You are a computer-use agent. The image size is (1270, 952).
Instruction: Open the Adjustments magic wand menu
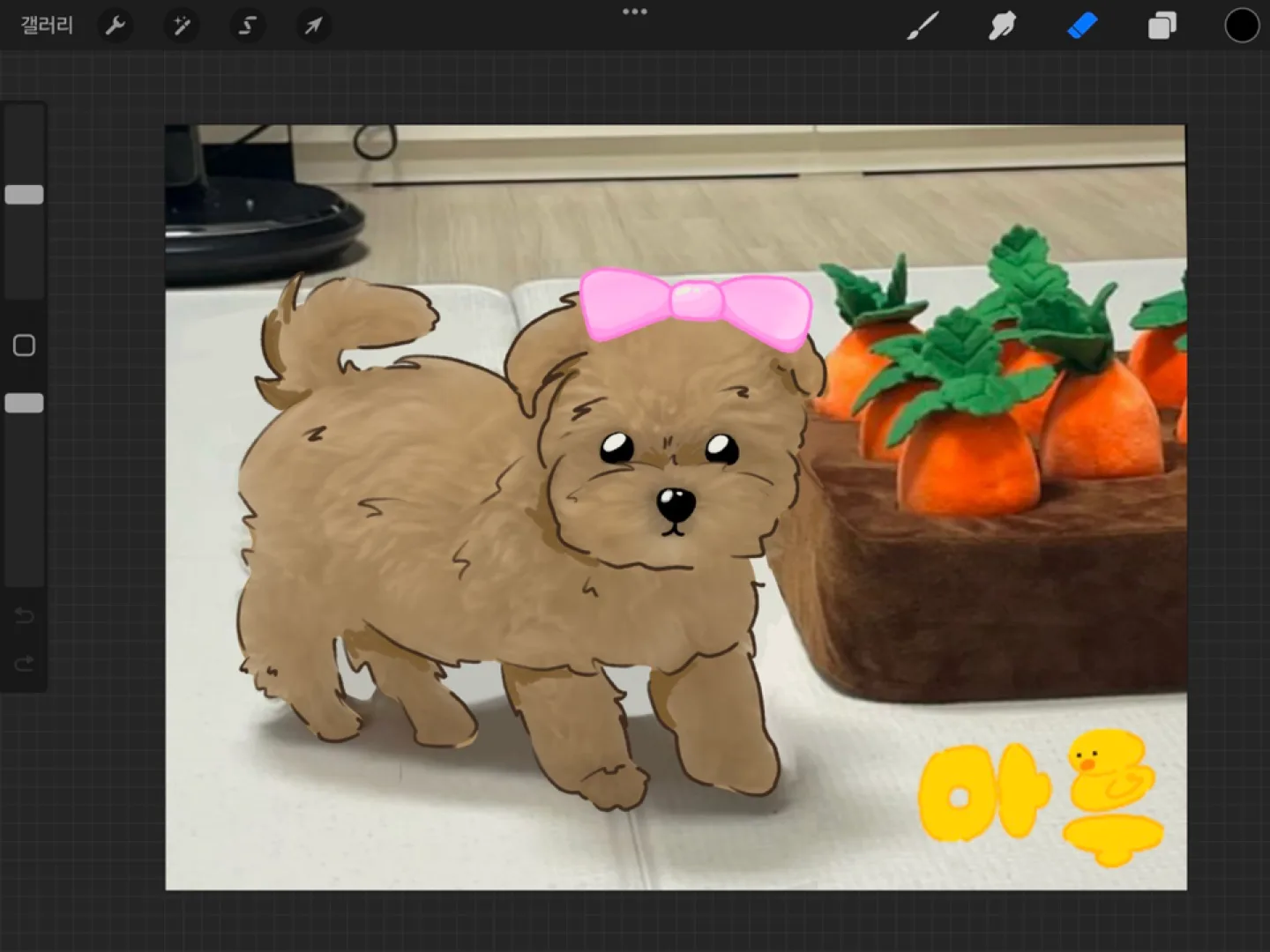[x=182, y=26]
